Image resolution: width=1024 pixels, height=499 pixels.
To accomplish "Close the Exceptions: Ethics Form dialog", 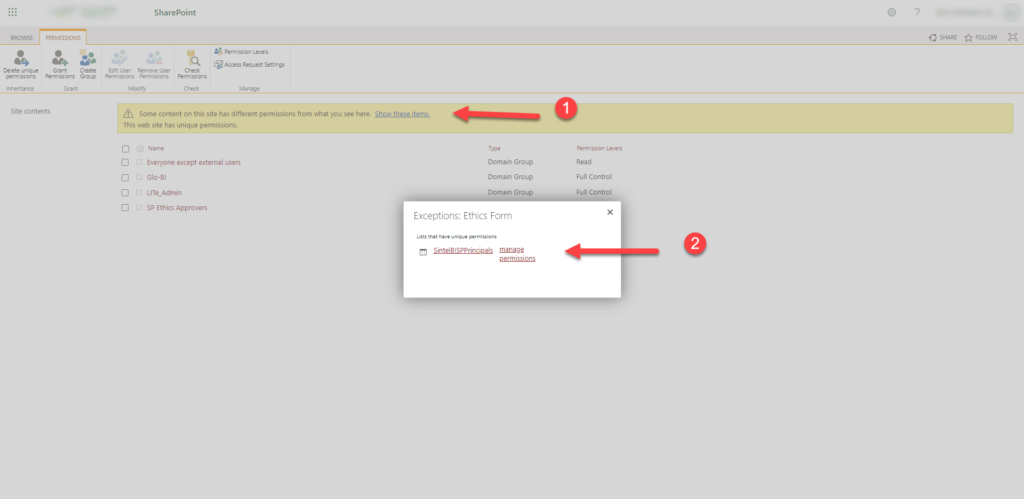I will coord(610,212).
